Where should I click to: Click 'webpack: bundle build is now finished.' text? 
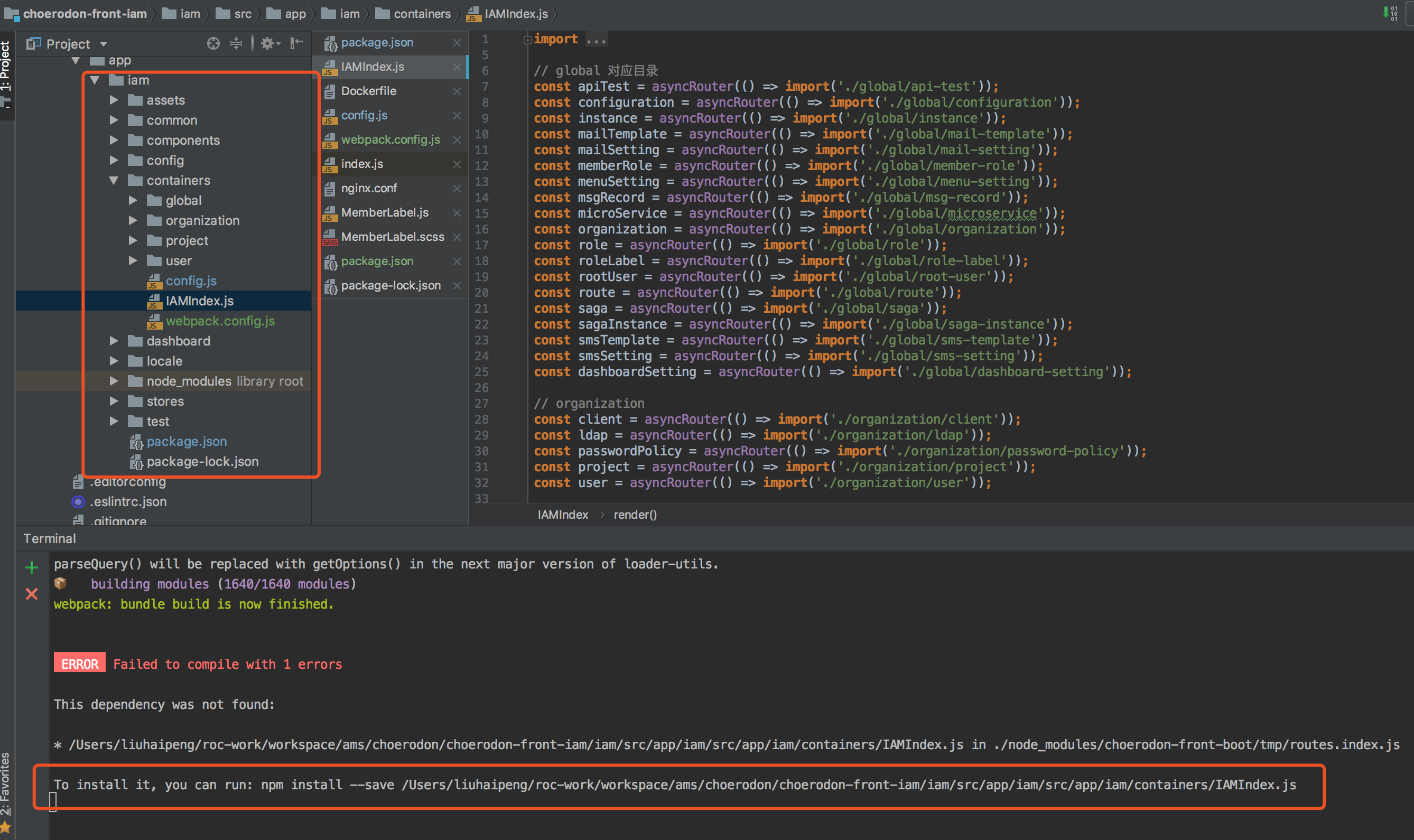click(193, 604)
